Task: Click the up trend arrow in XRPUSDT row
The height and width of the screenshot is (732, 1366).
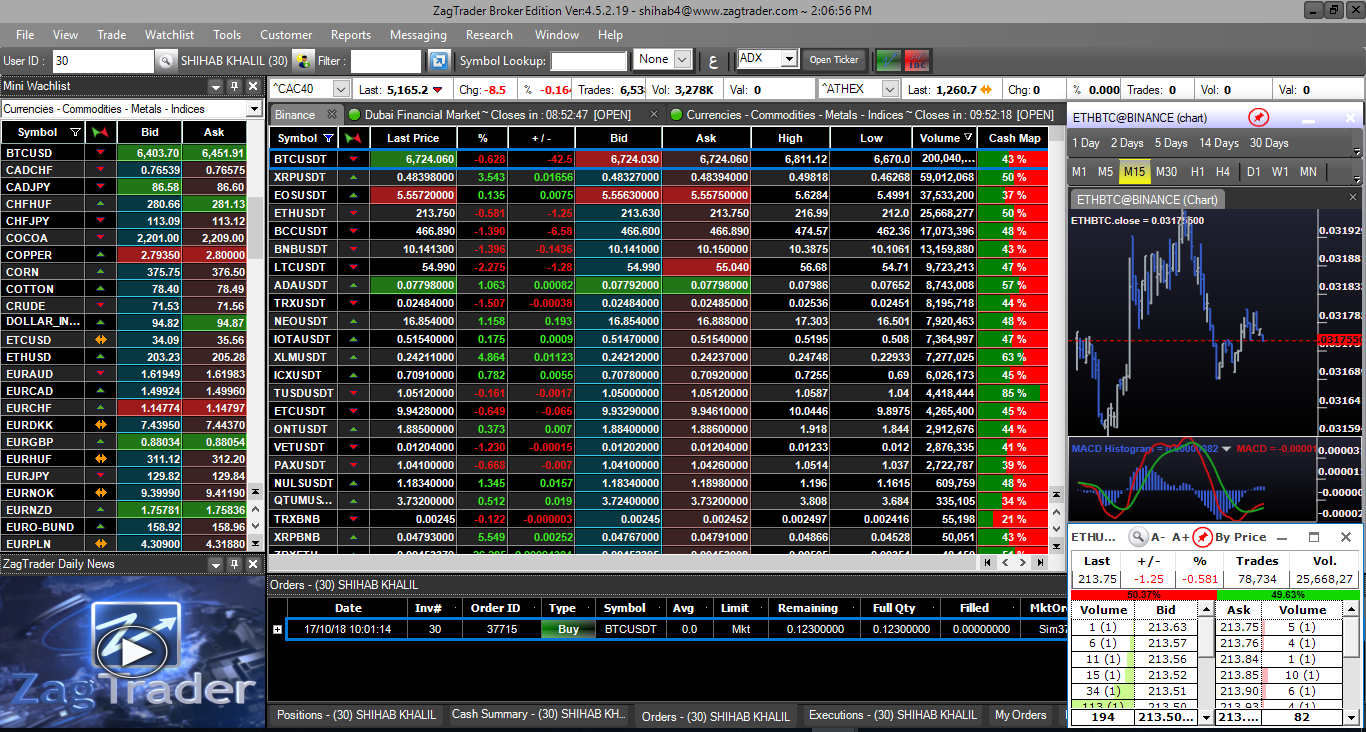Action: (x=353, y=177)
